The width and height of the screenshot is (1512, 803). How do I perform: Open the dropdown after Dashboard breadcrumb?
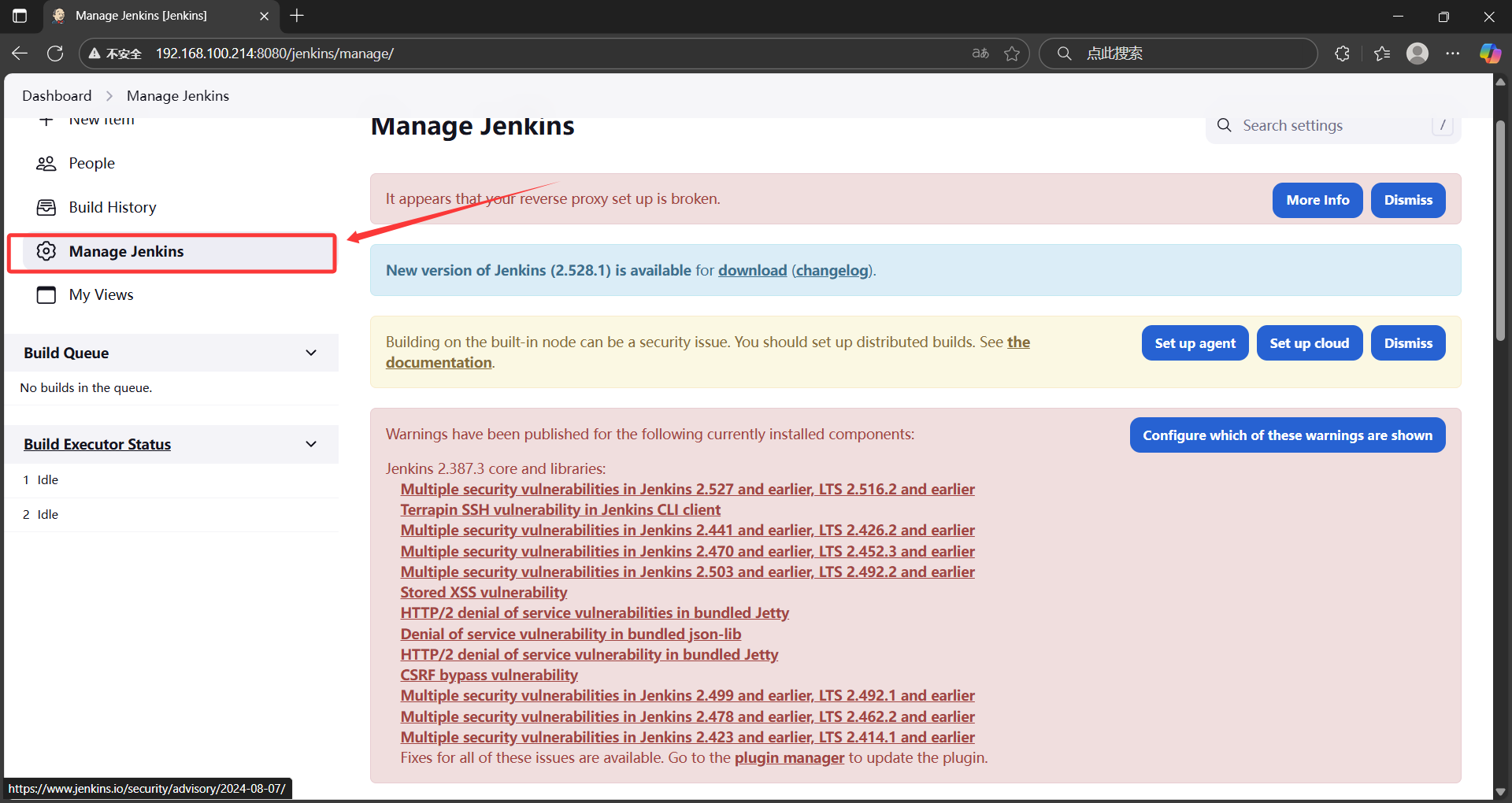click(109, 96)
